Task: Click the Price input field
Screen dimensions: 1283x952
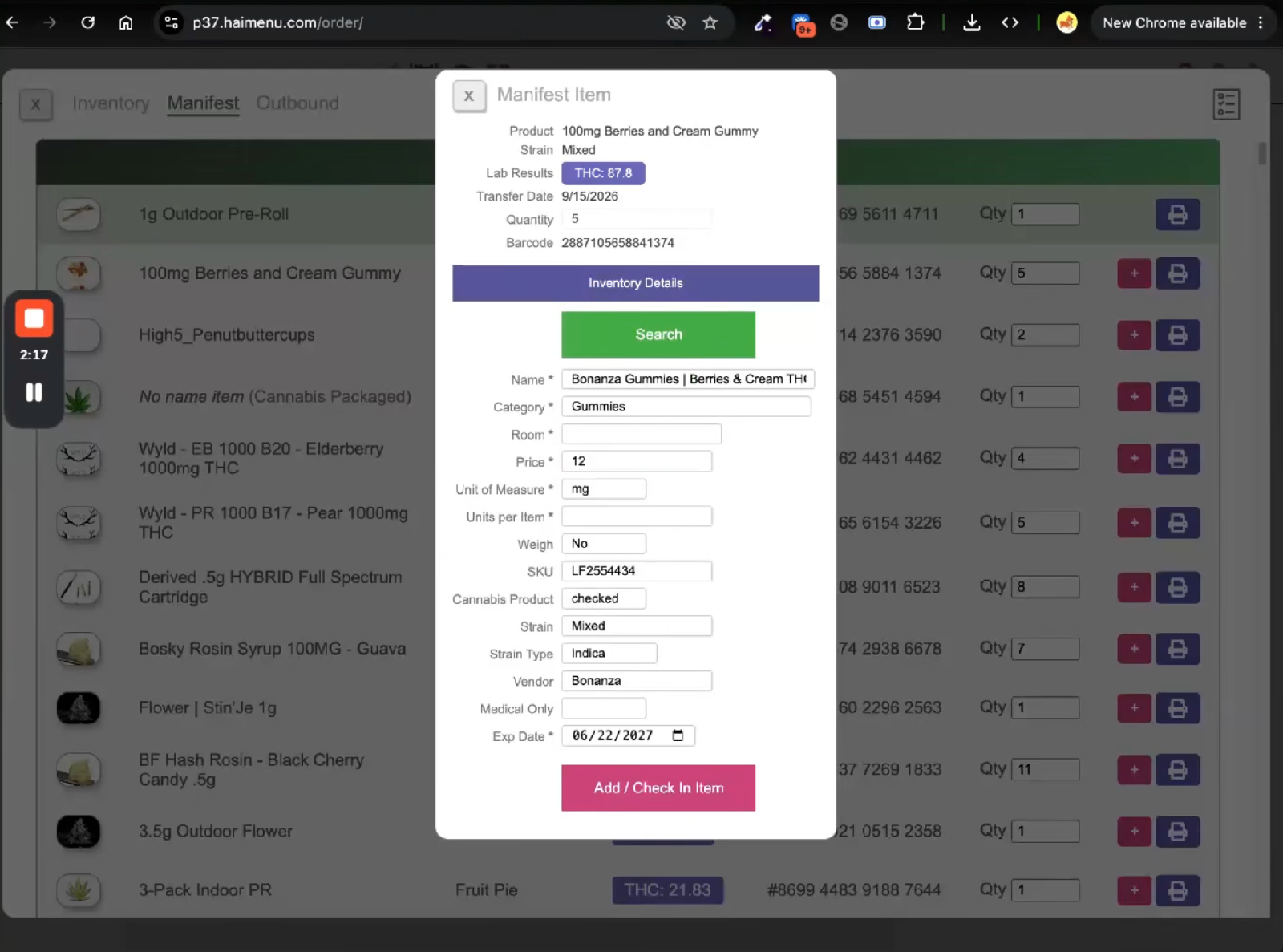Action: pos(637,461)
